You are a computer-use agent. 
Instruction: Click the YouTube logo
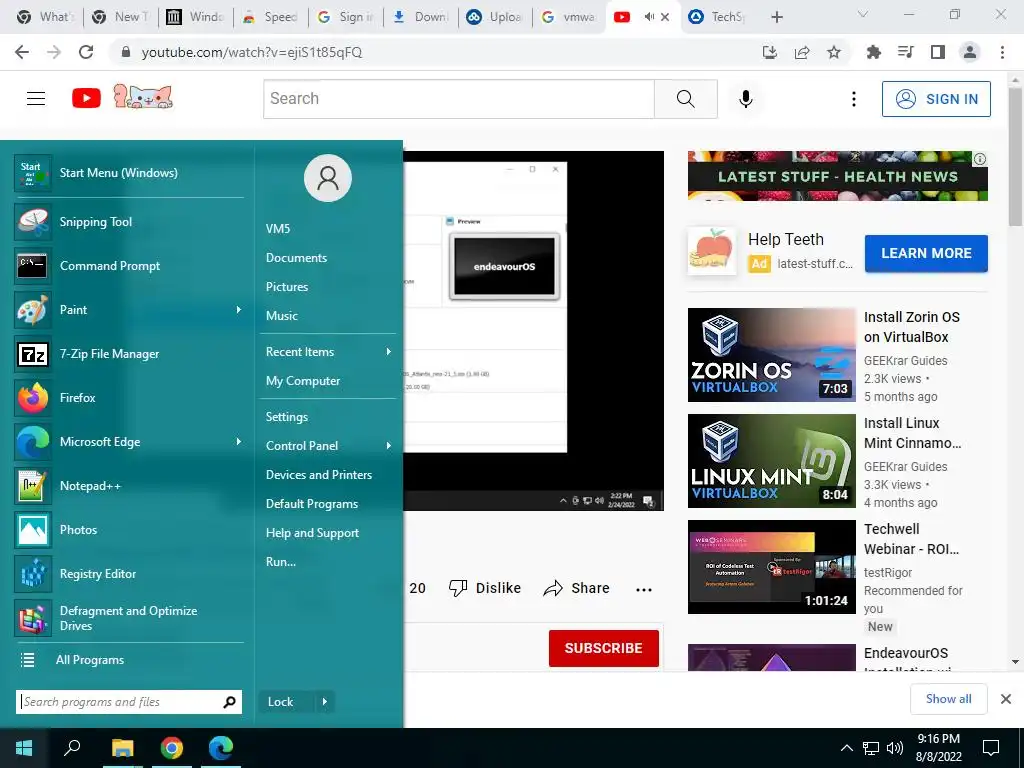coord(86,99)
